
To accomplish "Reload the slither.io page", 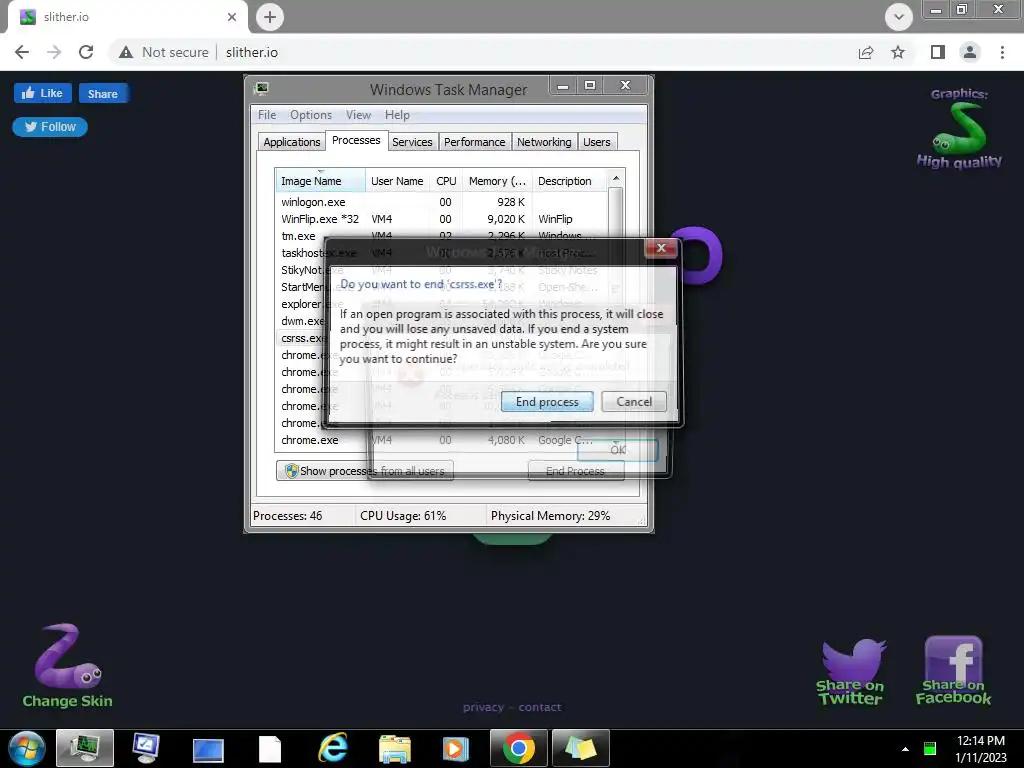I will [86, 52].
